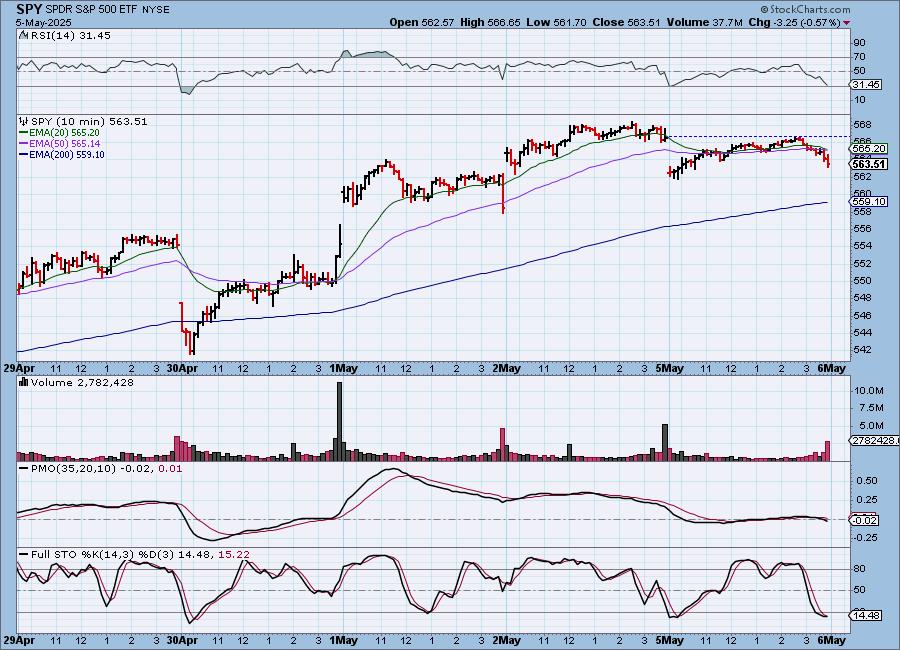Click the RSI(14) indicator icon
Image resolution: width=900 pixels, height=650 pixels.
[x=23, y=35]
